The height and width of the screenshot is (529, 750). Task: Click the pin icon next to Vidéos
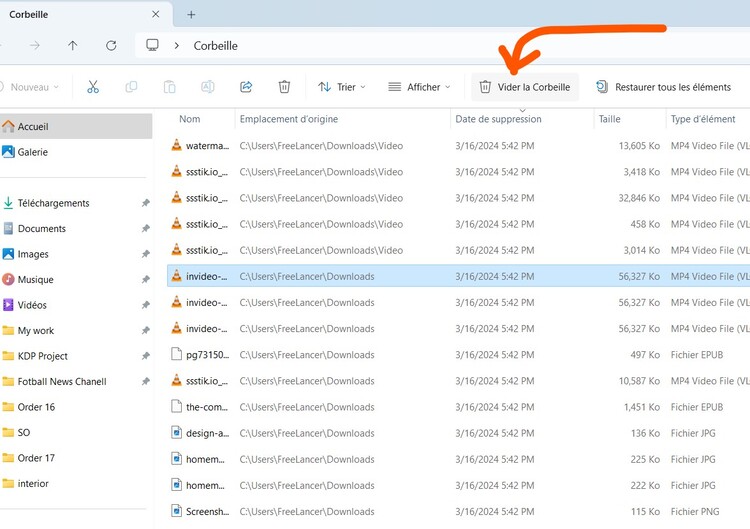click(145, 305)
